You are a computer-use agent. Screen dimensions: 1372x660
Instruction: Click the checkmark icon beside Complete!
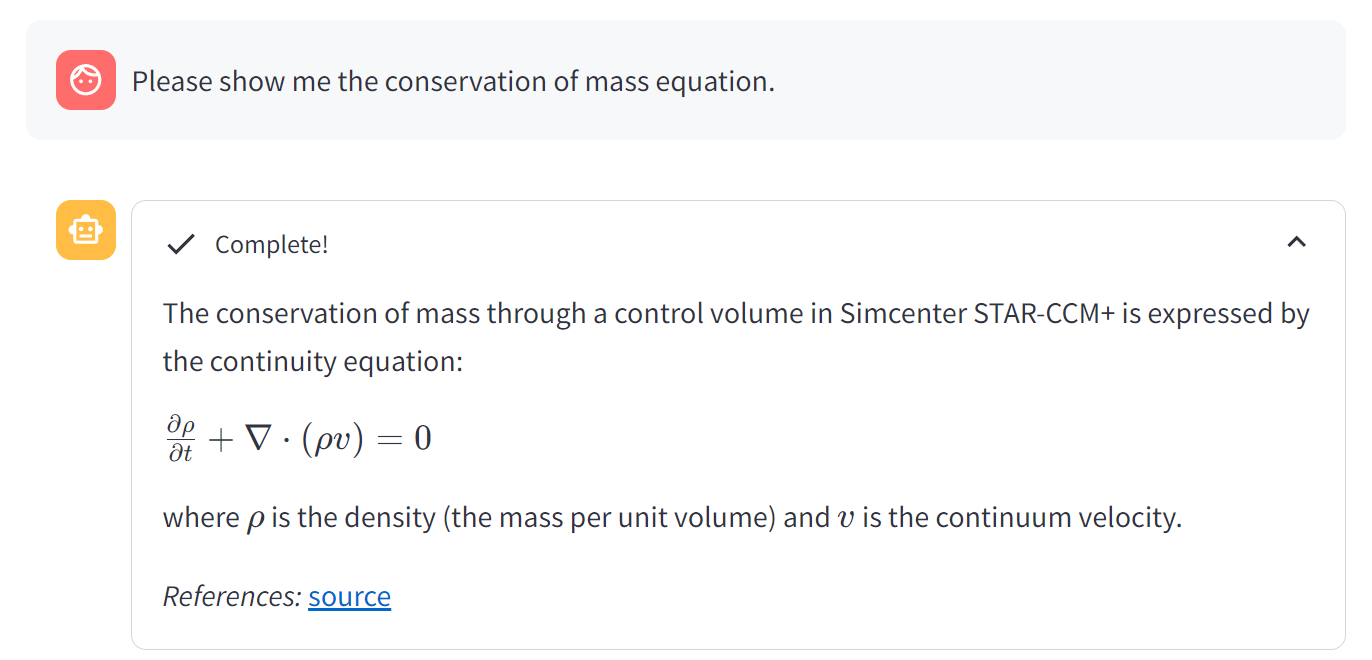[180, 244]
